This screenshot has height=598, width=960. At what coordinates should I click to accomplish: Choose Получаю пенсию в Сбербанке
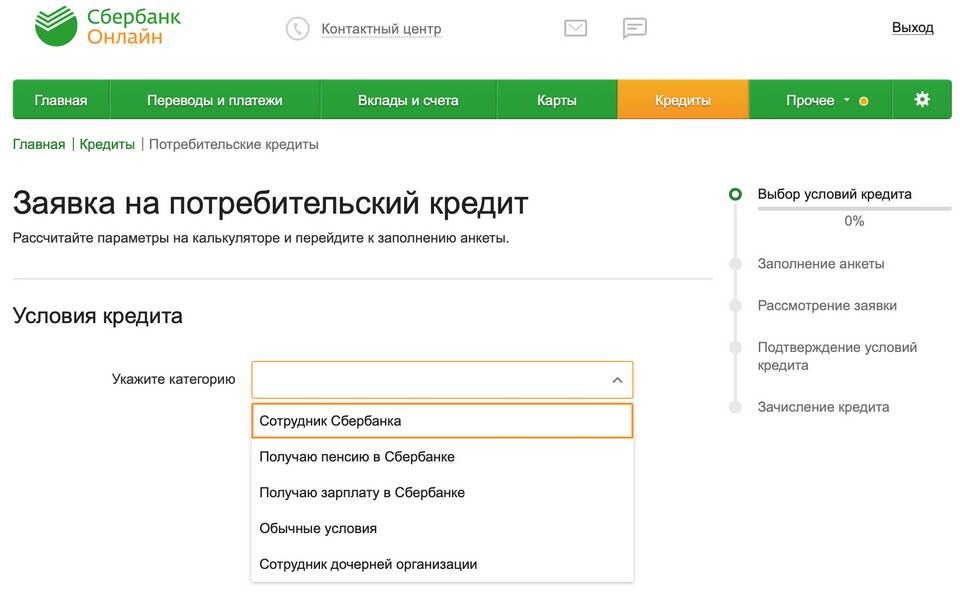pyautogui.click(x=441, y=457)
